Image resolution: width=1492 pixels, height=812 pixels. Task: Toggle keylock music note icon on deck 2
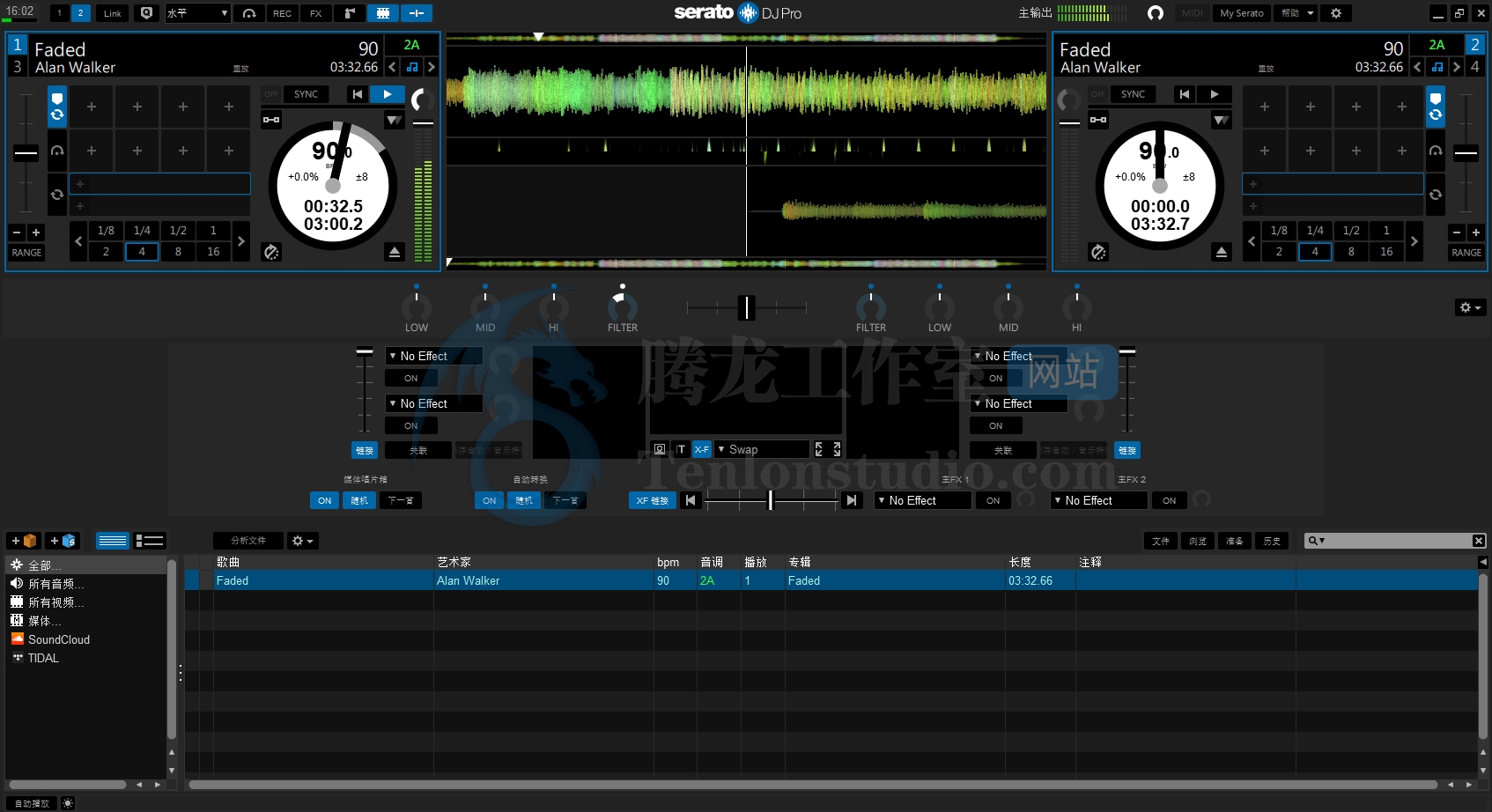[x=1437, y=67]
